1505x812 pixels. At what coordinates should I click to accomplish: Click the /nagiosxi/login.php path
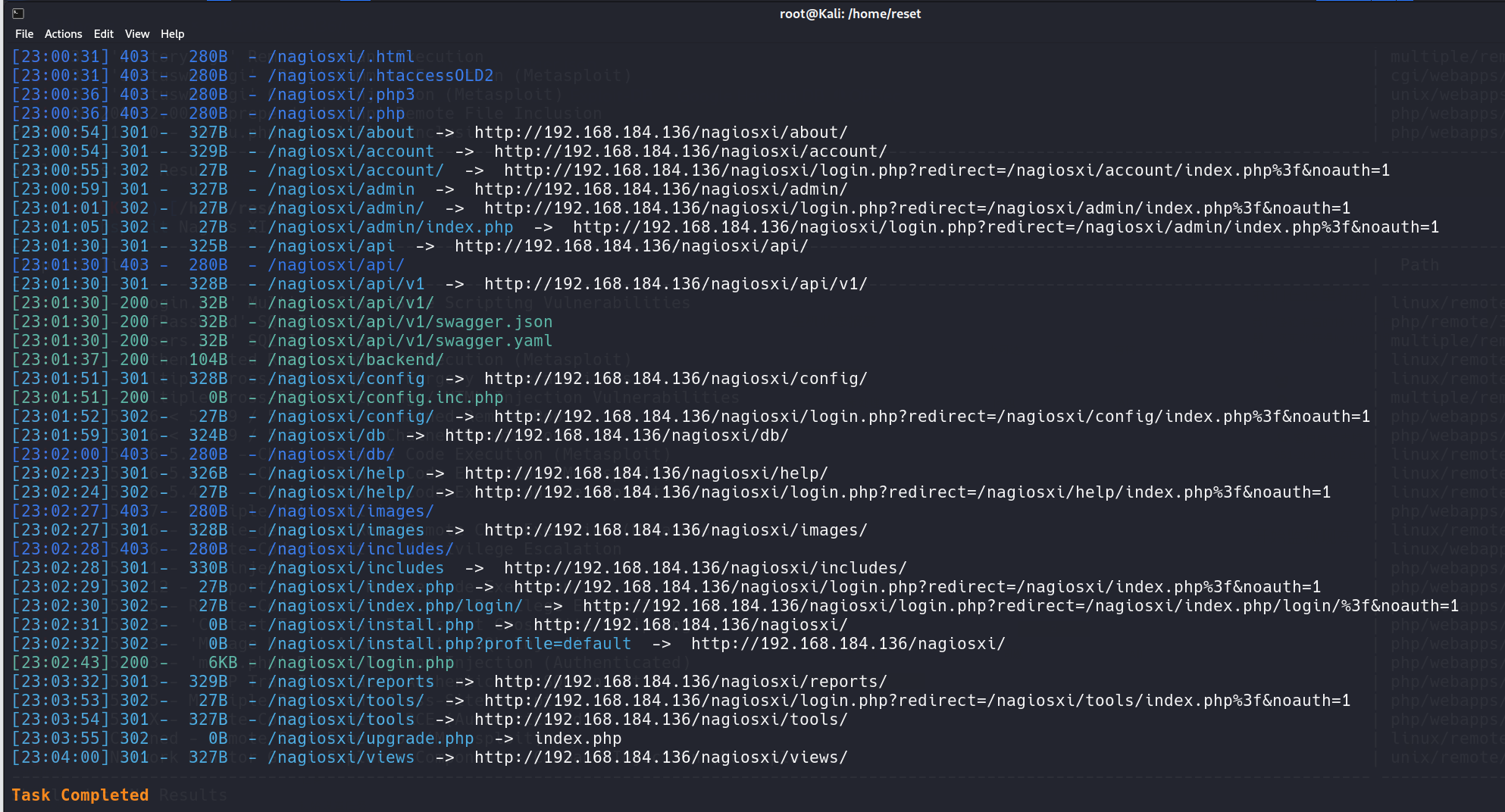point(361,663)
